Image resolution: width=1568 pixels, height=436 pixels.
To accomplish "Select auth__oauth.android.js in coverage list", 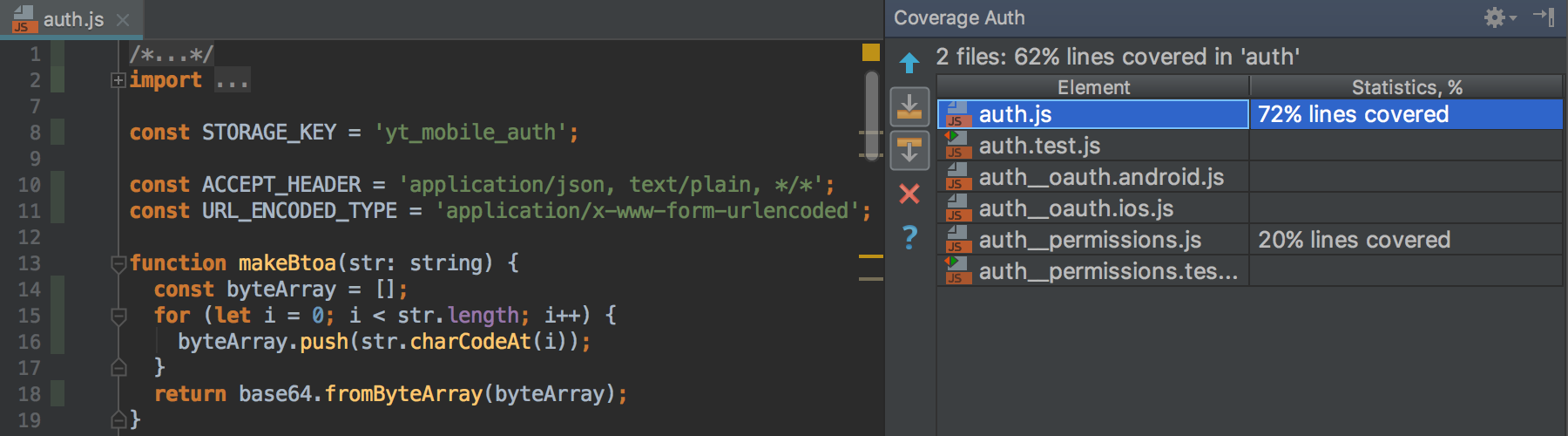I will (1250, 177).
